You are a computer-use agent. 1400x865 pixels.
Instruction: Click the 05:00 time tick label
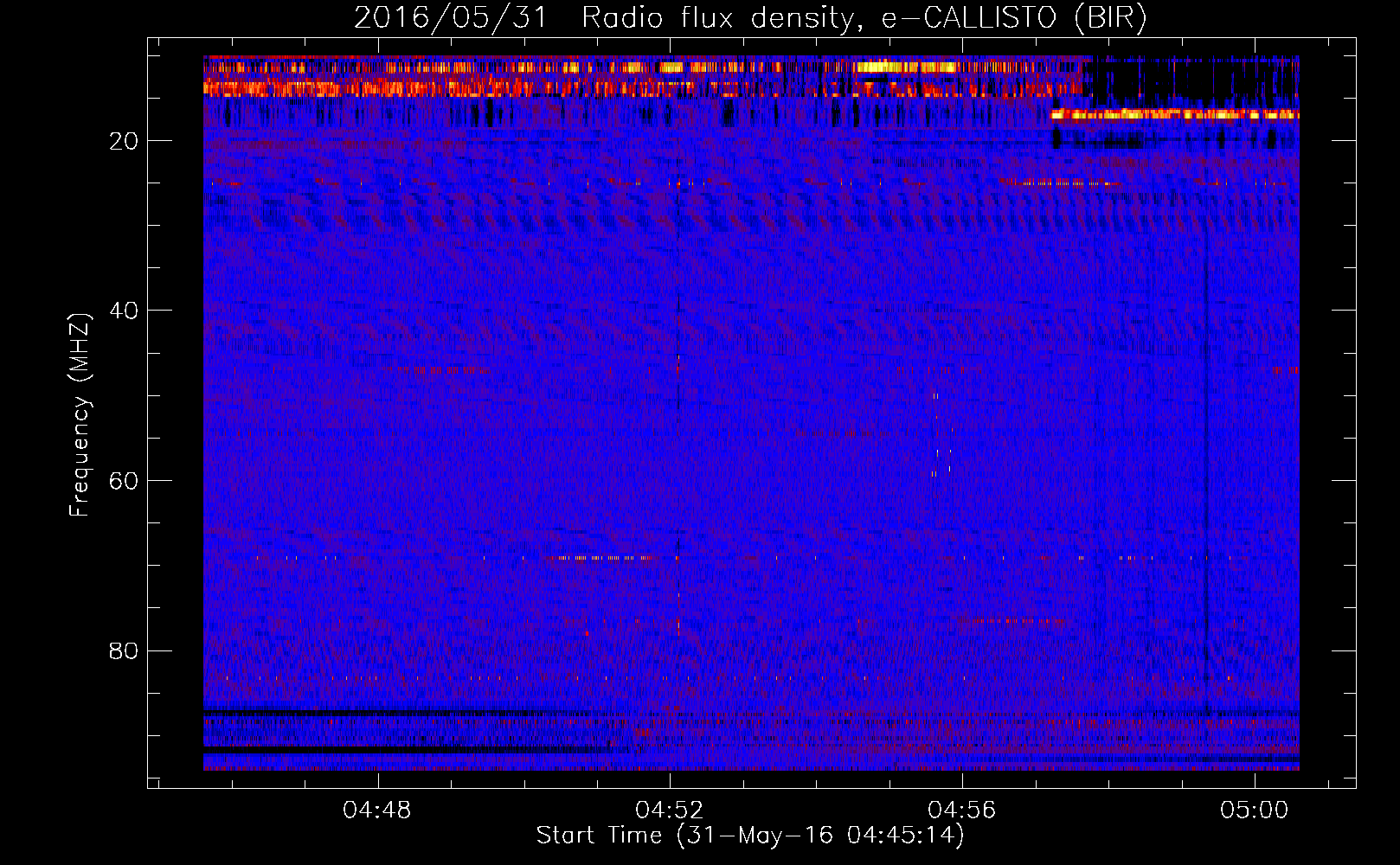[1255, 811]
